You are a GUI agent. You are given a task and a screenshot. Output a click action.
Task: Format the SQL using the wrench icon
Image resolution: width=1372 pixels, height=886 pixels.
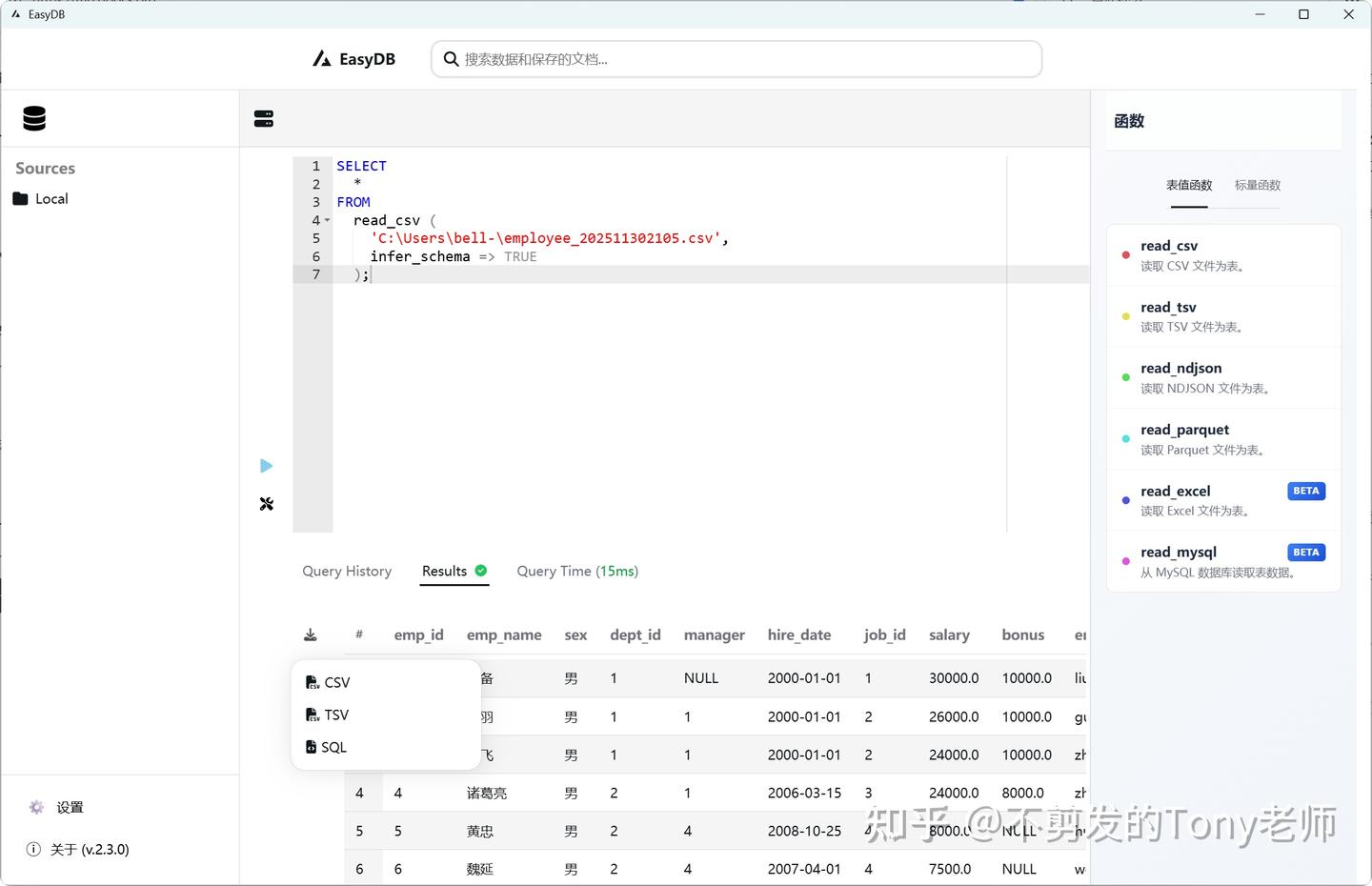click(x=266, y=503)
